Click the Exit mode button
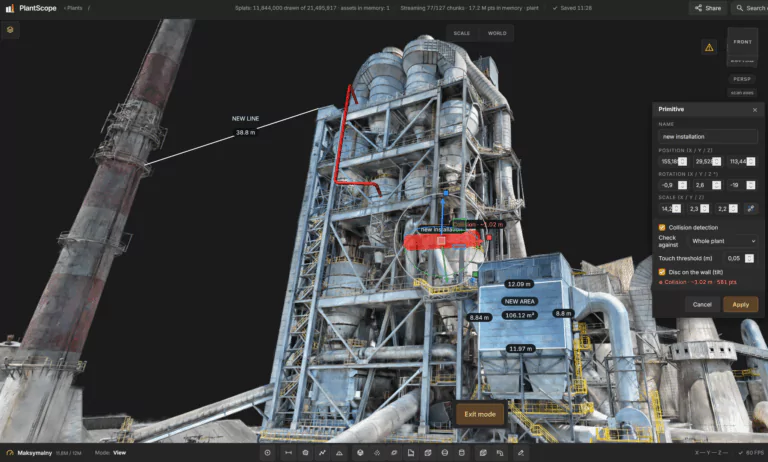 pos(480,414)
